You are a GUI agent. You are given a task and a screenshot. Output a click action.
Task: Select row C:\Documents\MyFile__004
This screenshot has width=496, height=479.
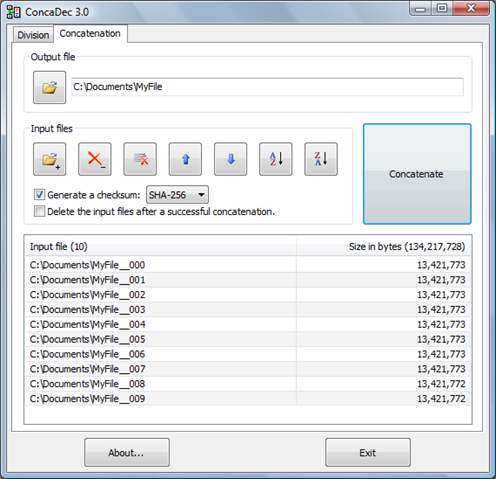(x=248, y=324)
